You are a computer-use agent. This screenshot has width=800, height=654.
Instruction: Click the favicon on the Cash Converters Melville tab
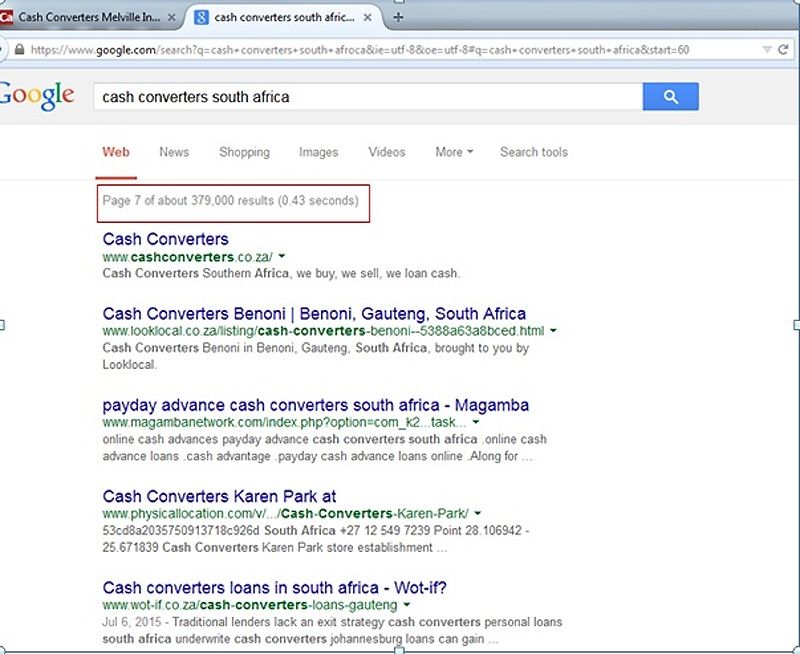point(16,16)
